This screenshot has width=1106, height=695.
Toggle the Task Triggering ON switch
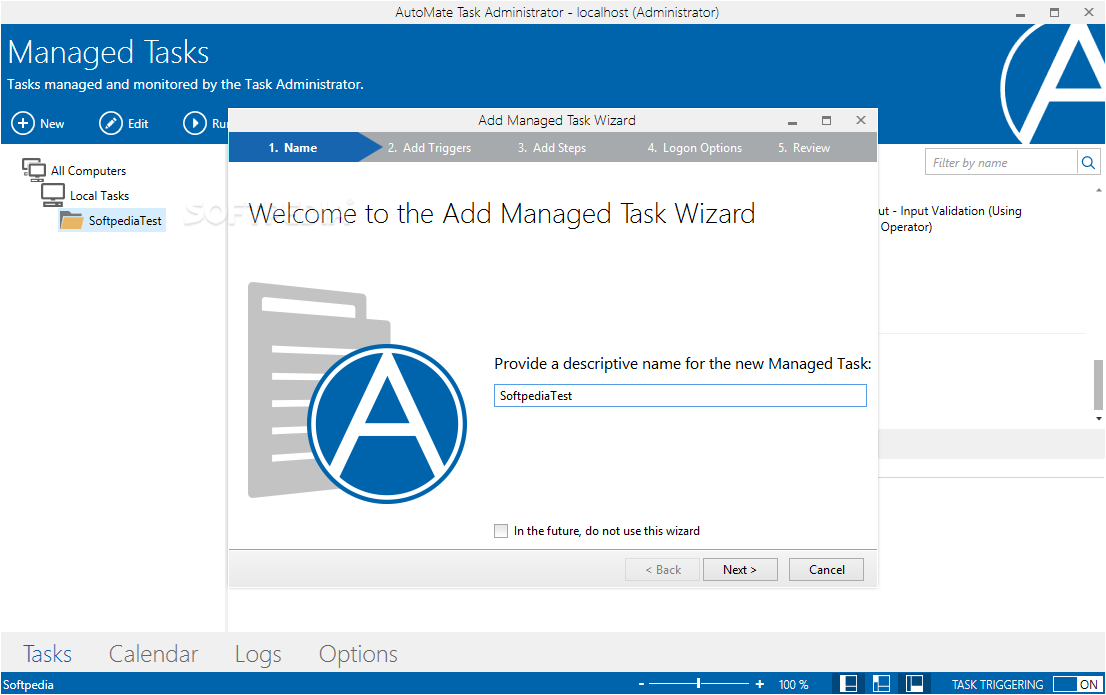pyautogui.click(x=1076, y=684)
